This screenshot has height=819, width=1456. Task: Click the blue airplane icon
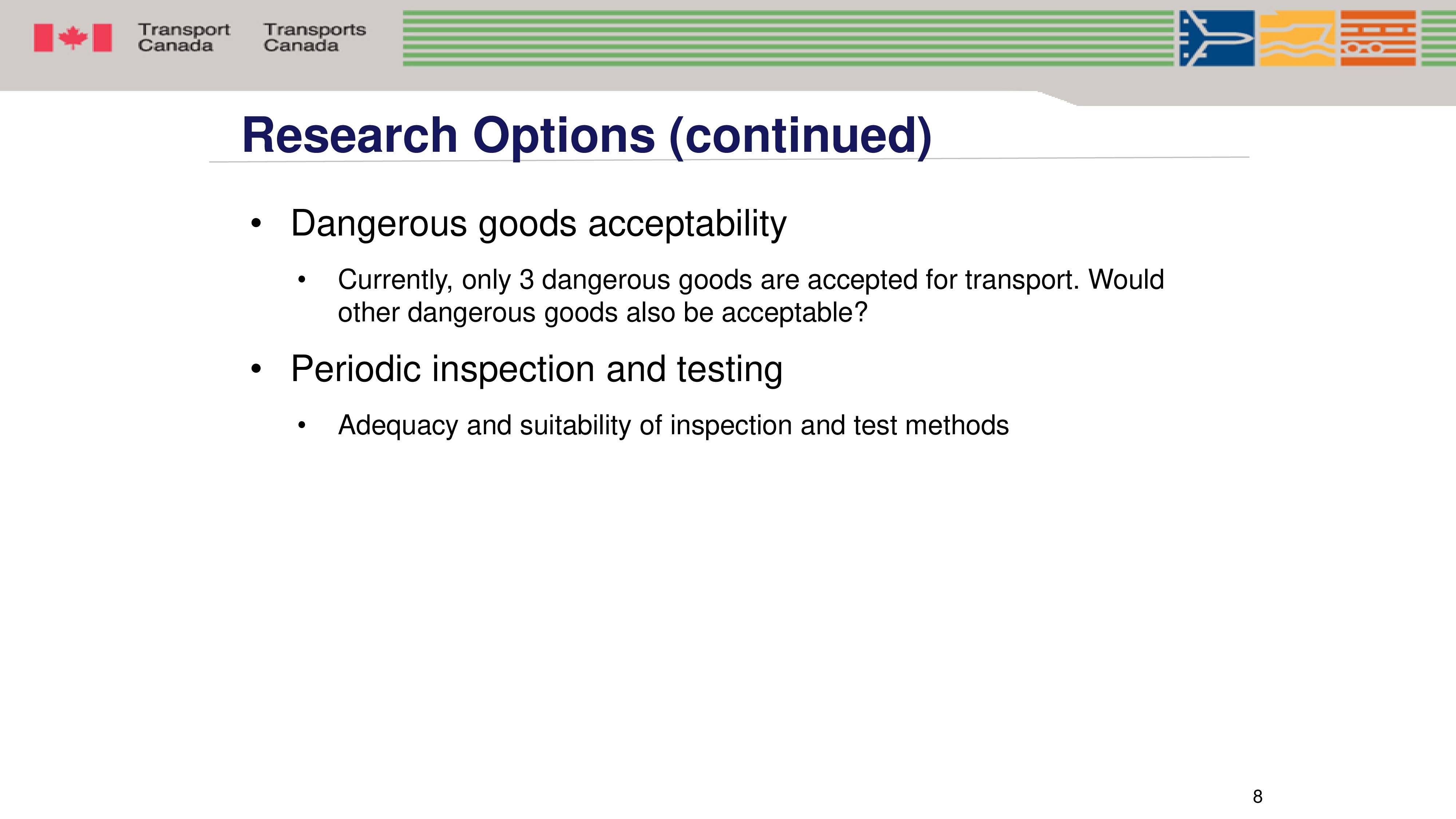coord(1217,39)
